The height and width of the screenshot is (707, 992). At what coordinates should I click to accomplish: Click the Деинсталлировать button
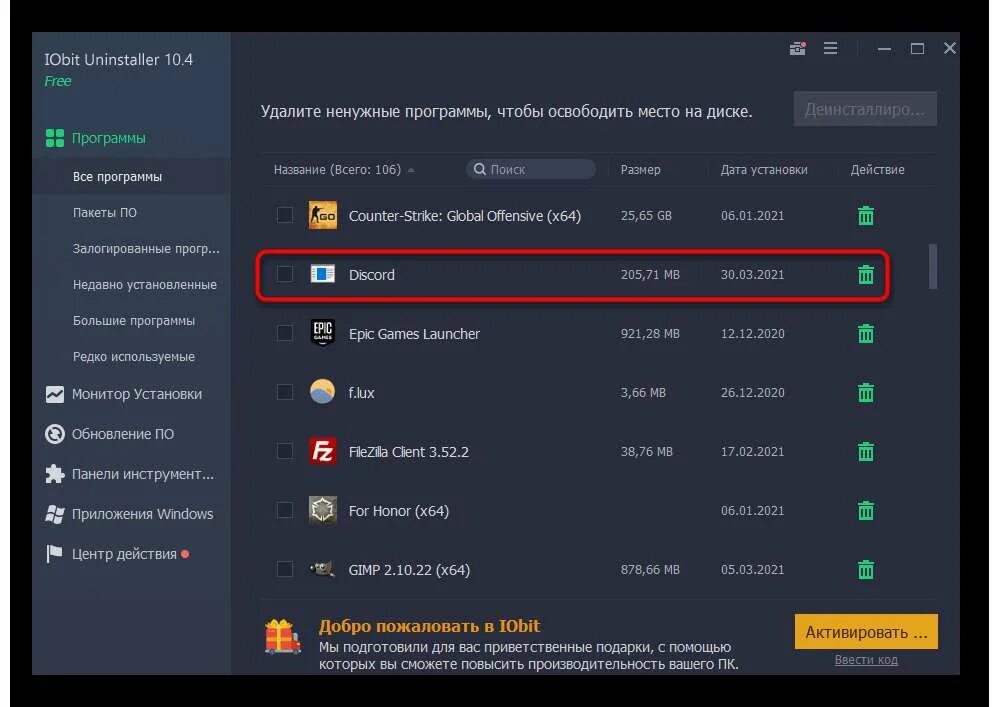coord(865,109)
